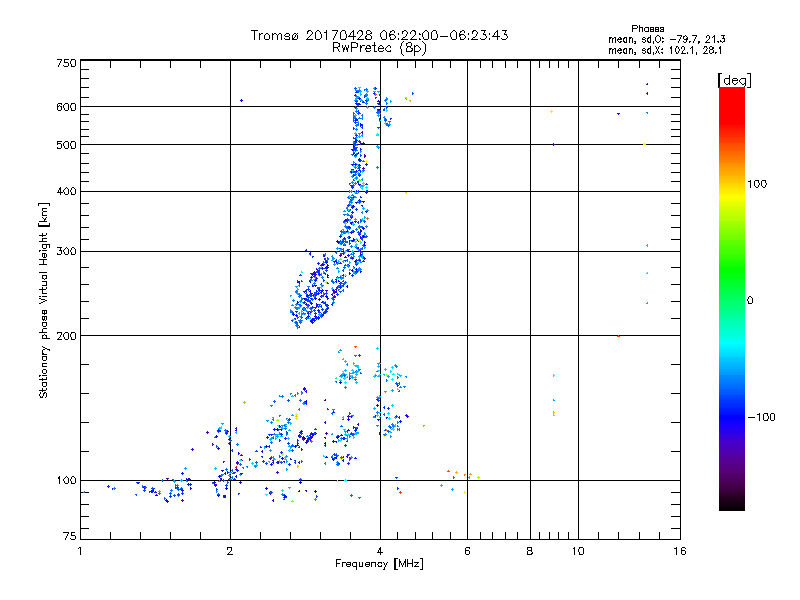Screen dimensions: 800x600
Task: Click the orange point cluster near 6 MHz, 100 km
Action: click(463, 475)
